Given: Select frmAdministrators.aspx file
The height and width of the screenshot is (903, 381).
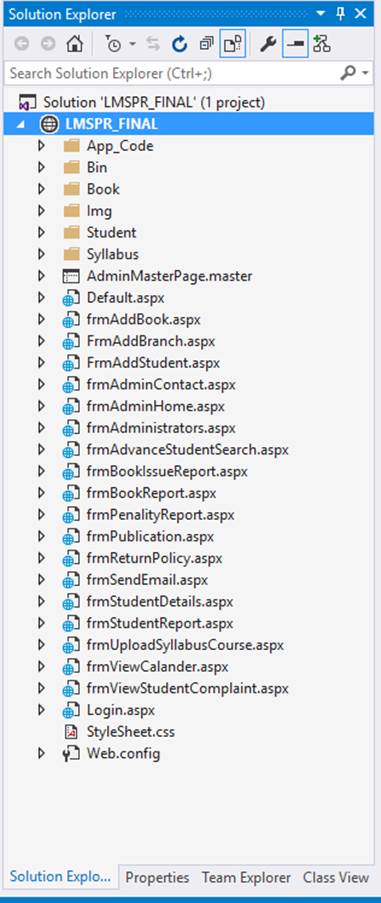Looking at the screenshot, I should tap(161, 428).
